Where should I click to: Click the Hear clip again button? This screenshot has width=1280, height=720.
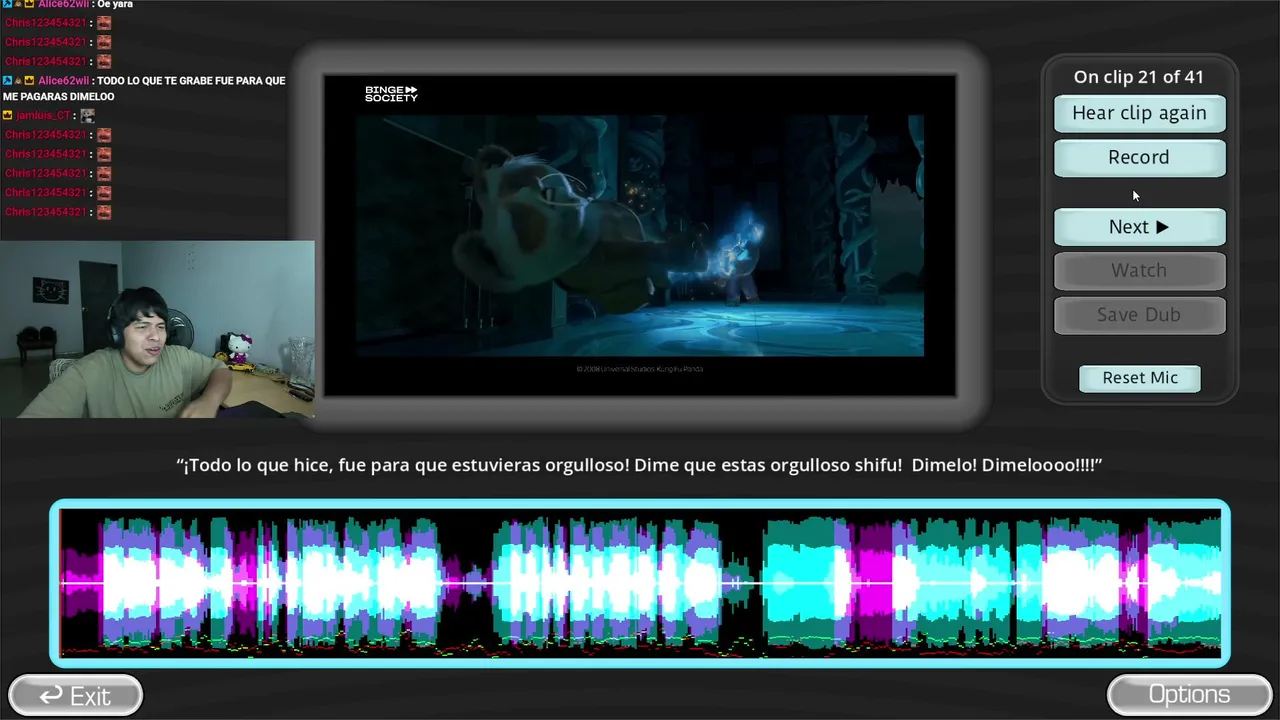(1139, 113)
